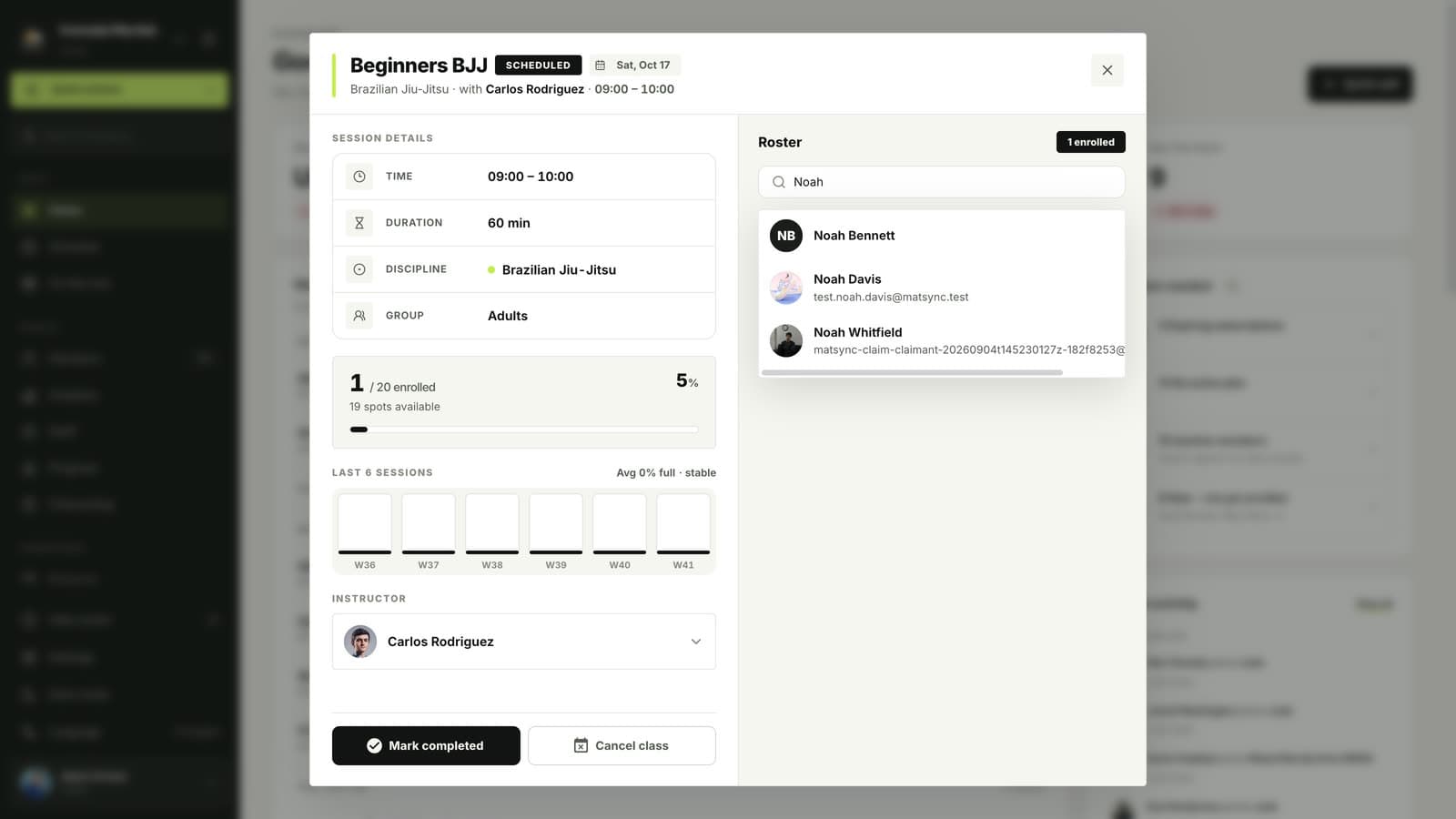This screenshot has height=819, width=1456.
Task: Click the Adults group value
Action: click(x=508, y=316)
